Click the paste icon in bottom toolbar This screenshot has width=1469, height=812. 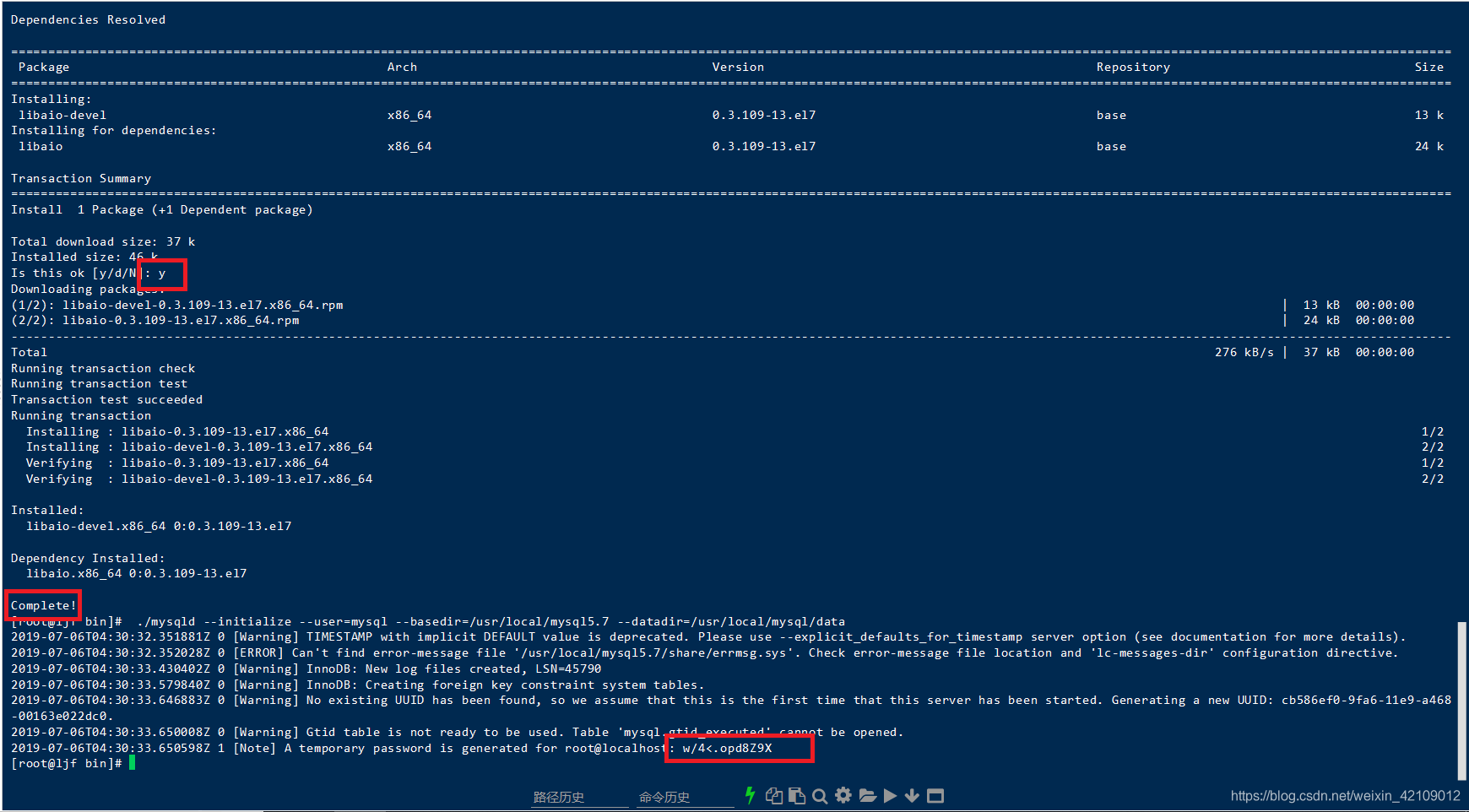(796, 795)
